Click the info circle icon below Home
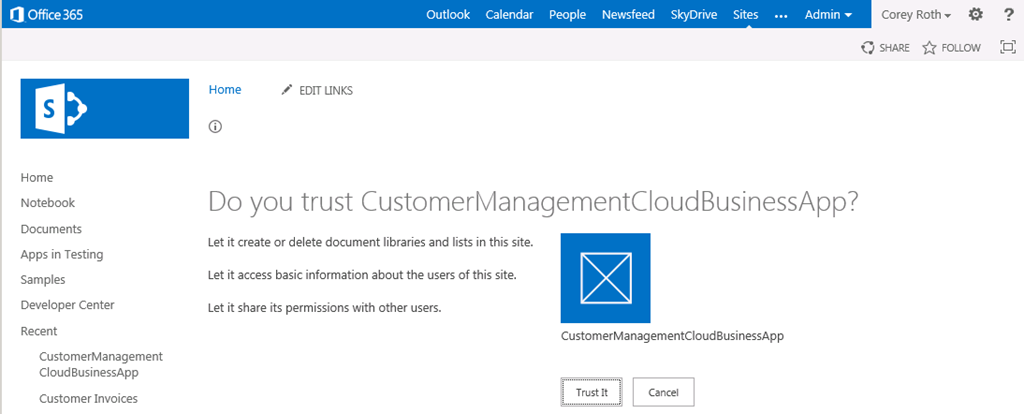Viewport: 1024px width, 414px height. (216, 127)
